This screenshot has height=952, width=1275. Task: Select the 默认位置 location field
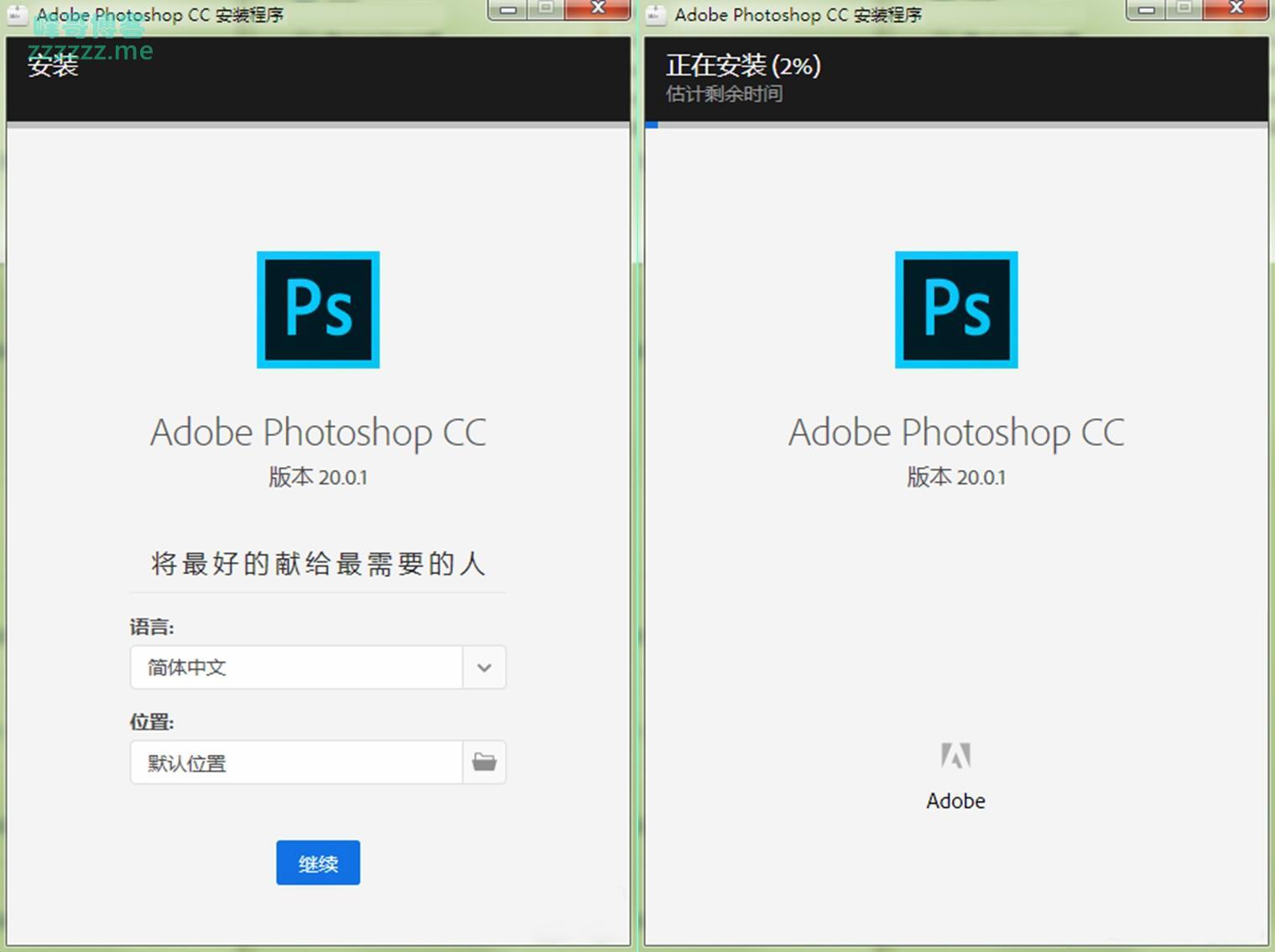[296, 762]
